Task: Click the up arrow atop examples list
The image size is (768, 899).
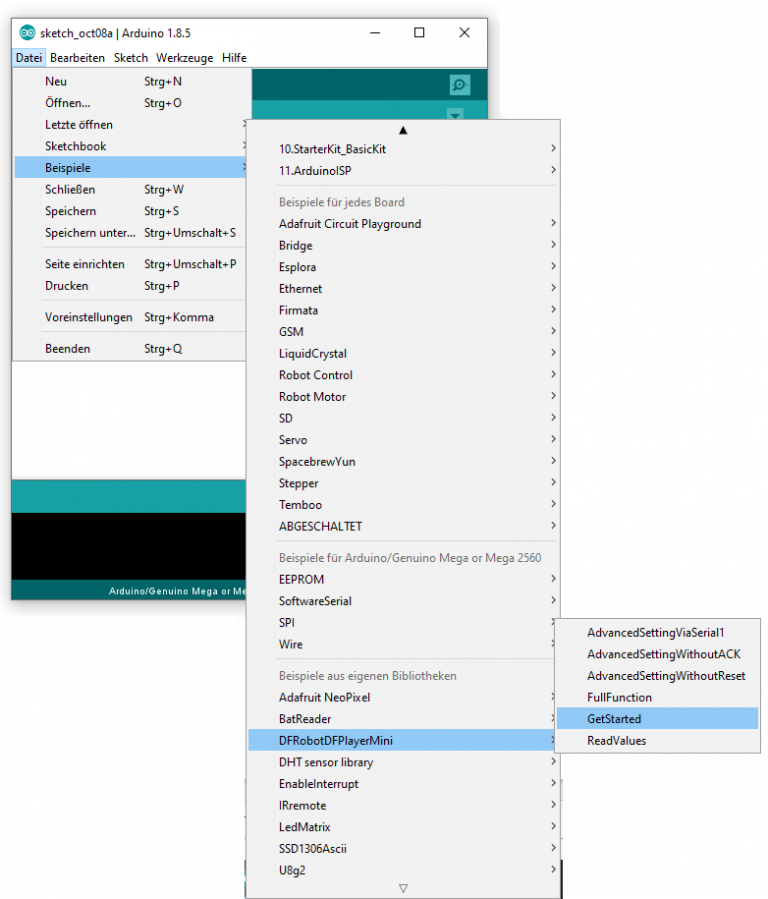Action: [403, 130]
